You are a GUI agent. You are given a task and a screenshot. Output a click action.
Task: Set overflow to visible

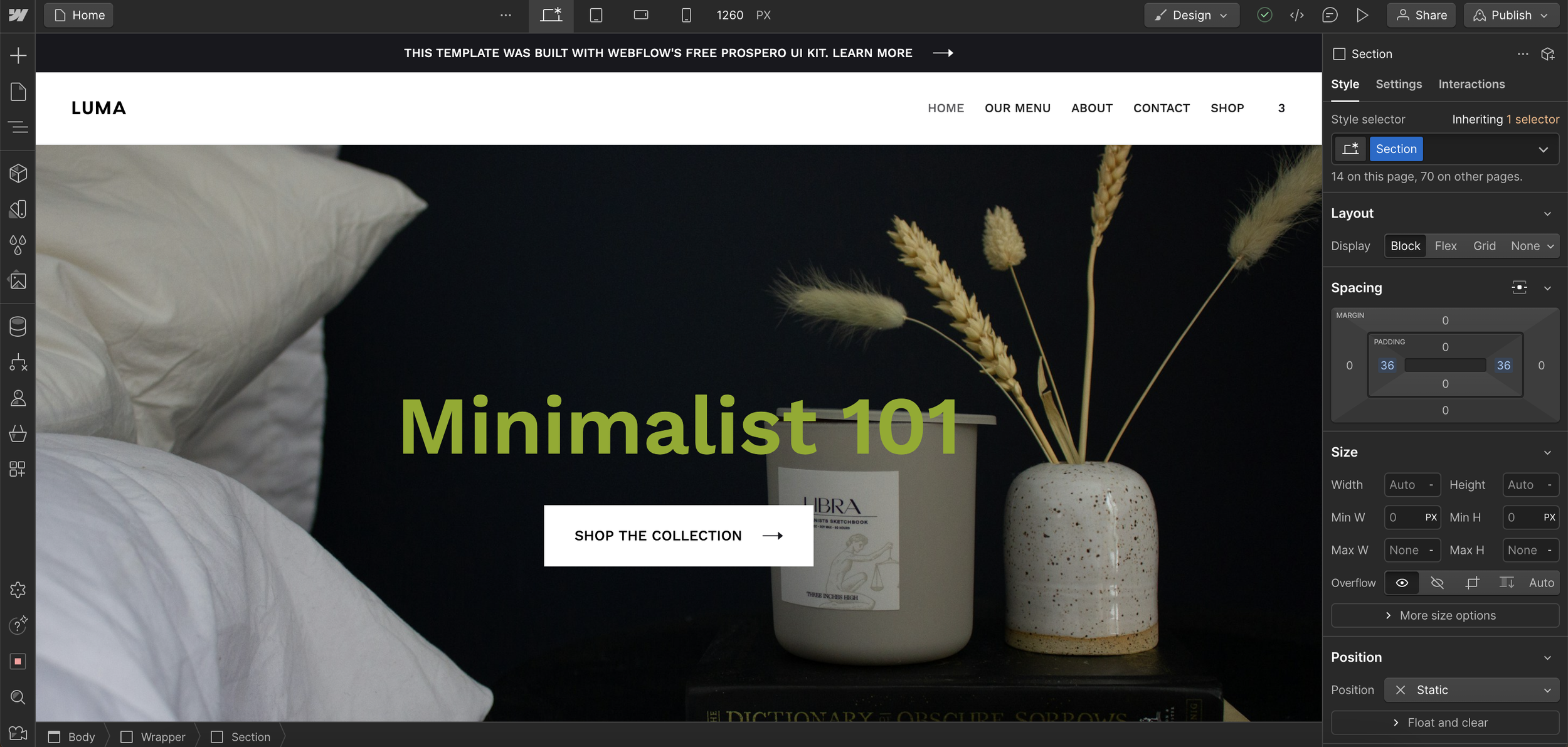[1402, 583]
